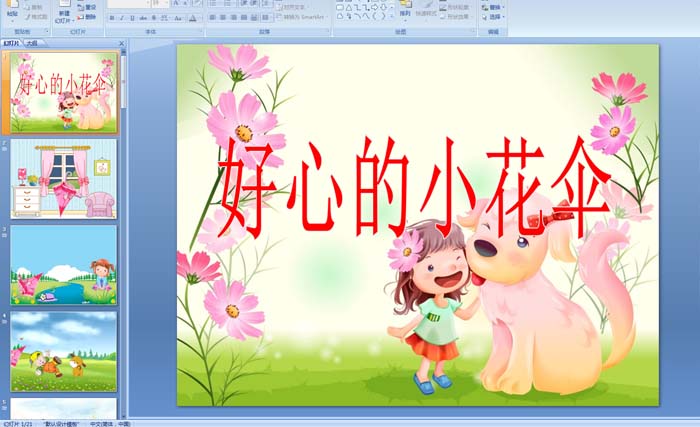Click the design template name in status bar
The width and height of the screenshot is (700, 427).
pyautogui.click(x=62, y=424)
